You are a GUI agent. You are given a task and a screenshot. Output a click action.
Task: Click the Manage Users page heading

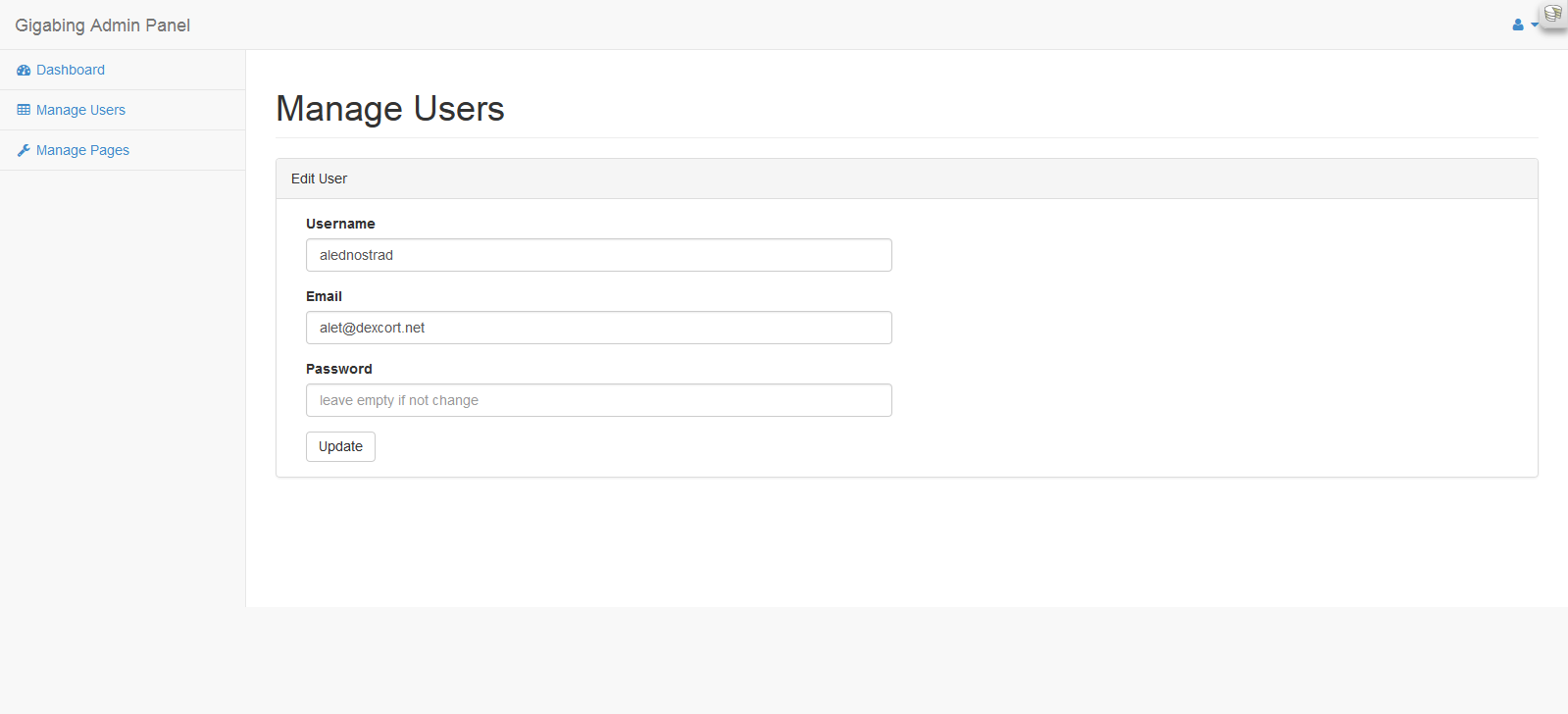390,109
